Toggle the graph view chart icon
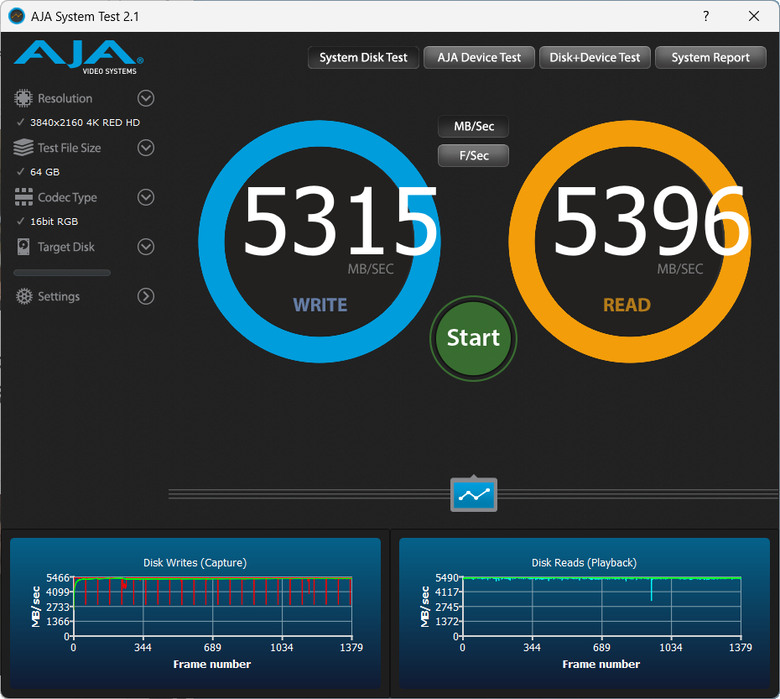The height and width of the screenshot is (699, 780). coord(474,495)
